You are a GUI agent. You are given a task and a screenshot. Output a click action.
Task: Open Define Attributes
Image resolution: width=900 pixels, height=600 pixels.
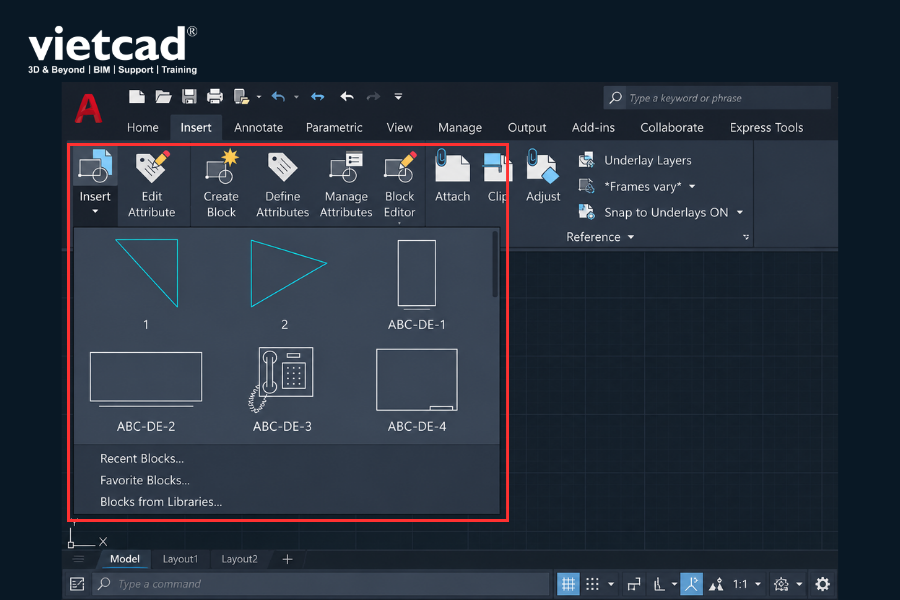282,184
